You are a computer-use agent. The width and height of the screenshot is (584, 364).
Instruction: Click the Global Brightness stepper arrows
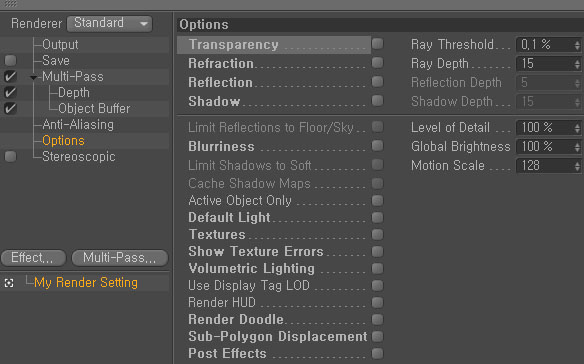[x=577, y=147]
